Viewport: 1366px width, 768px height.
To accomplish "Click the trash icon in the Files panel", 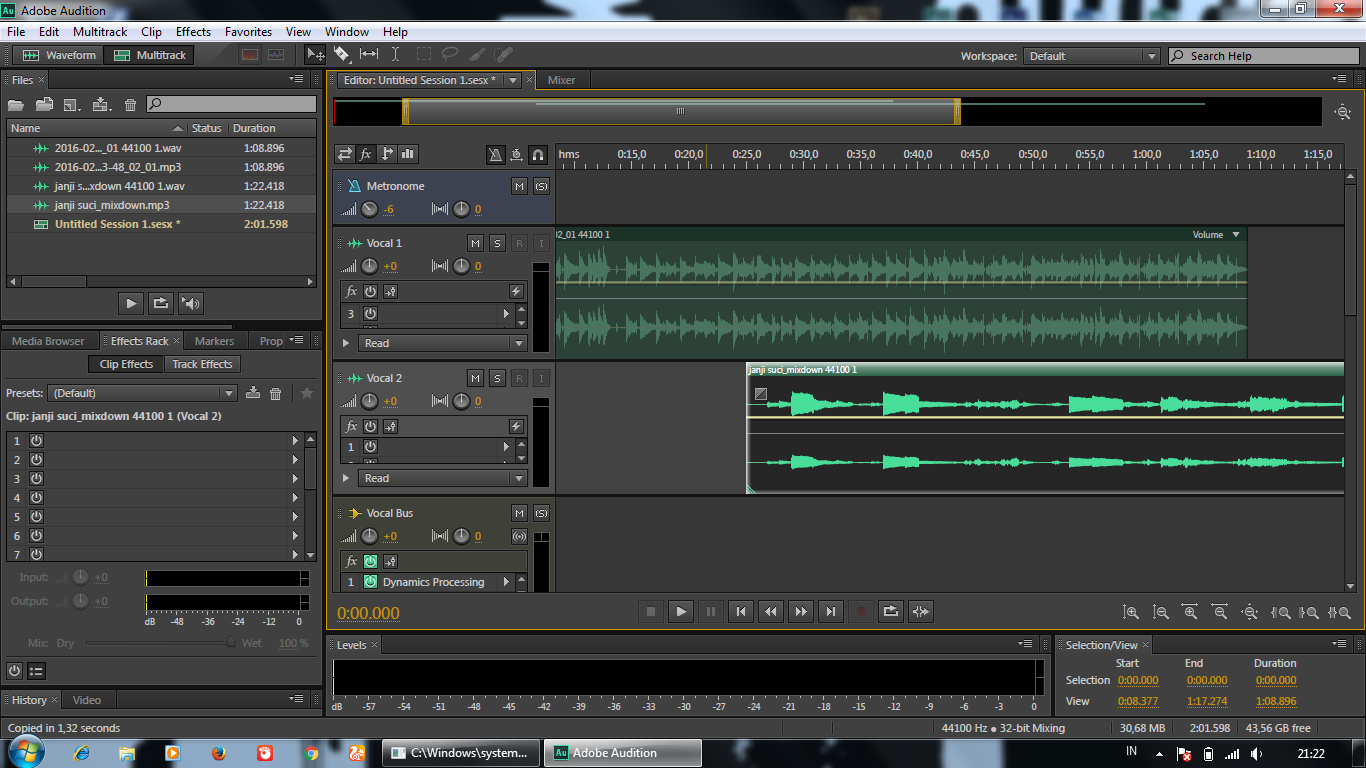I will point(130,104).
